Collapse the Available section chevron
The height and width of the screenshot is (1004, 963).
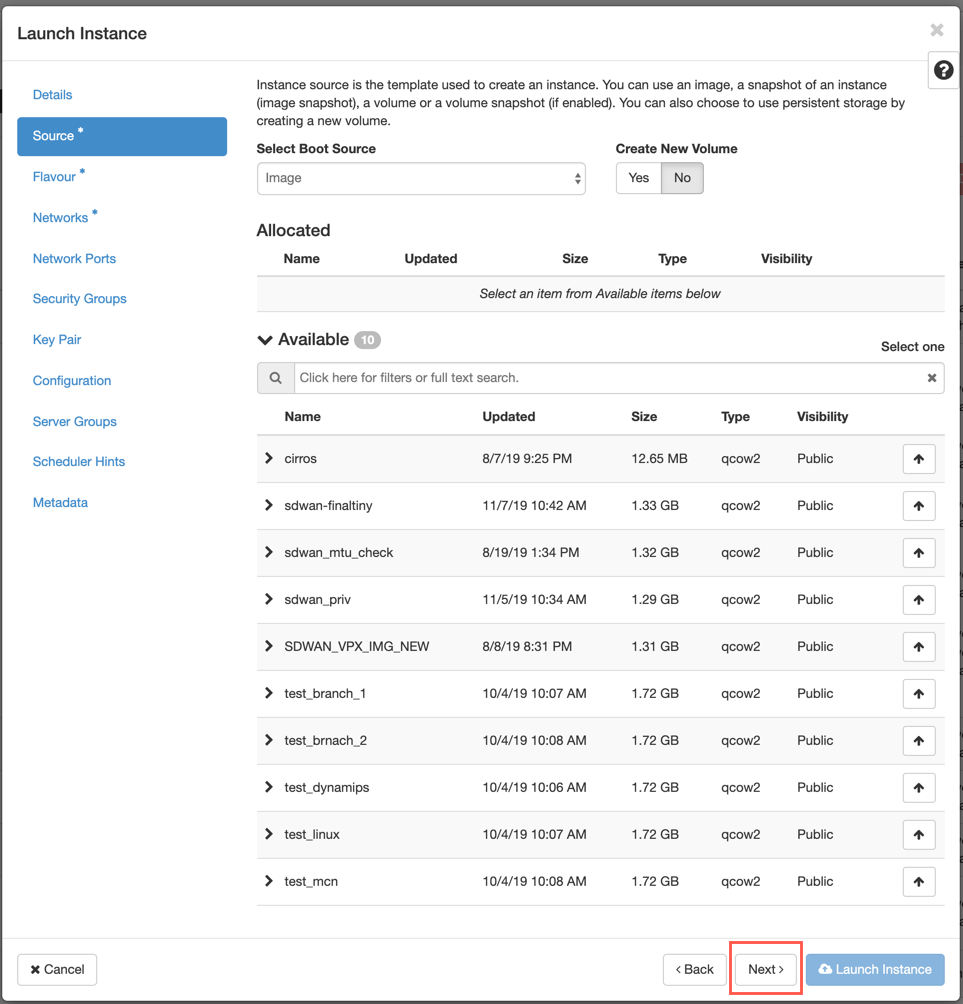pyautogui.click(x=264, y=340)
